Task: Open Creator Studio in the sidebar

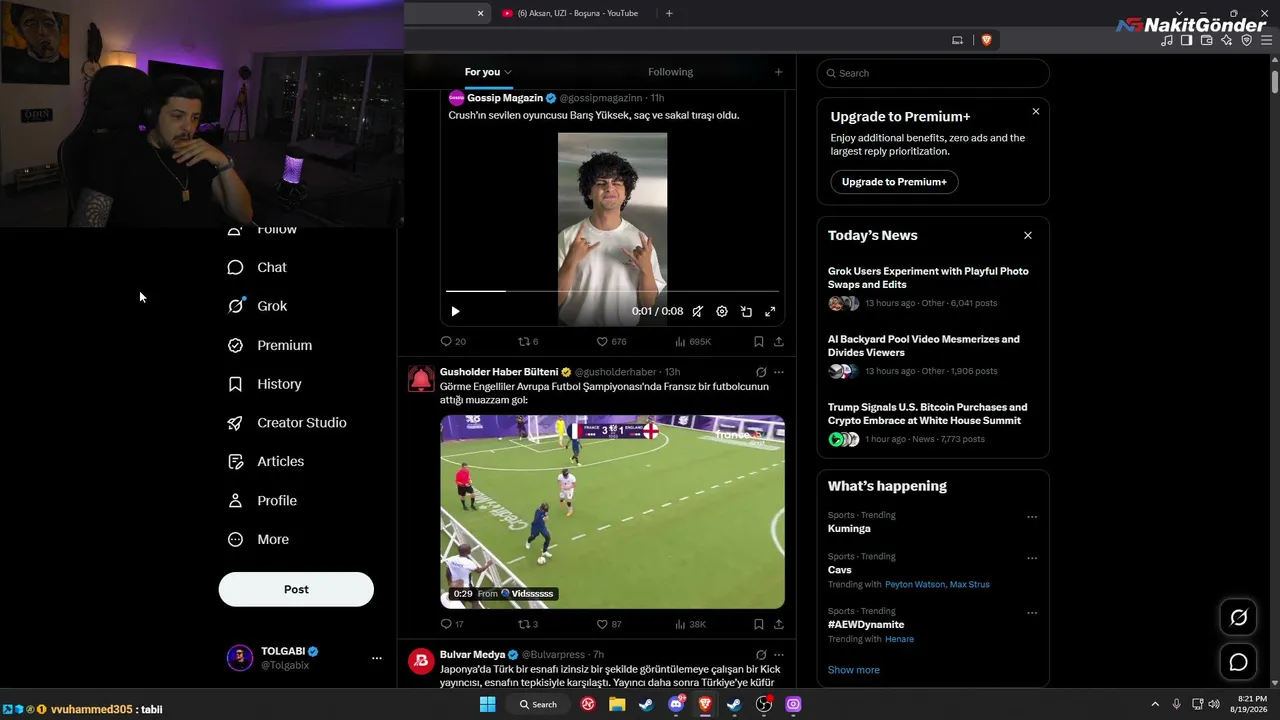Action: coord(287,423)
